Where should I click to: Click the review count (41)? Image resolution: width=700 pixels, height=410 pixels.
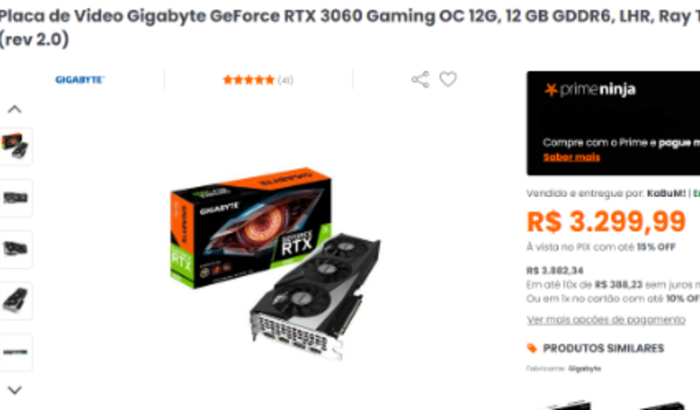[285, 80]
